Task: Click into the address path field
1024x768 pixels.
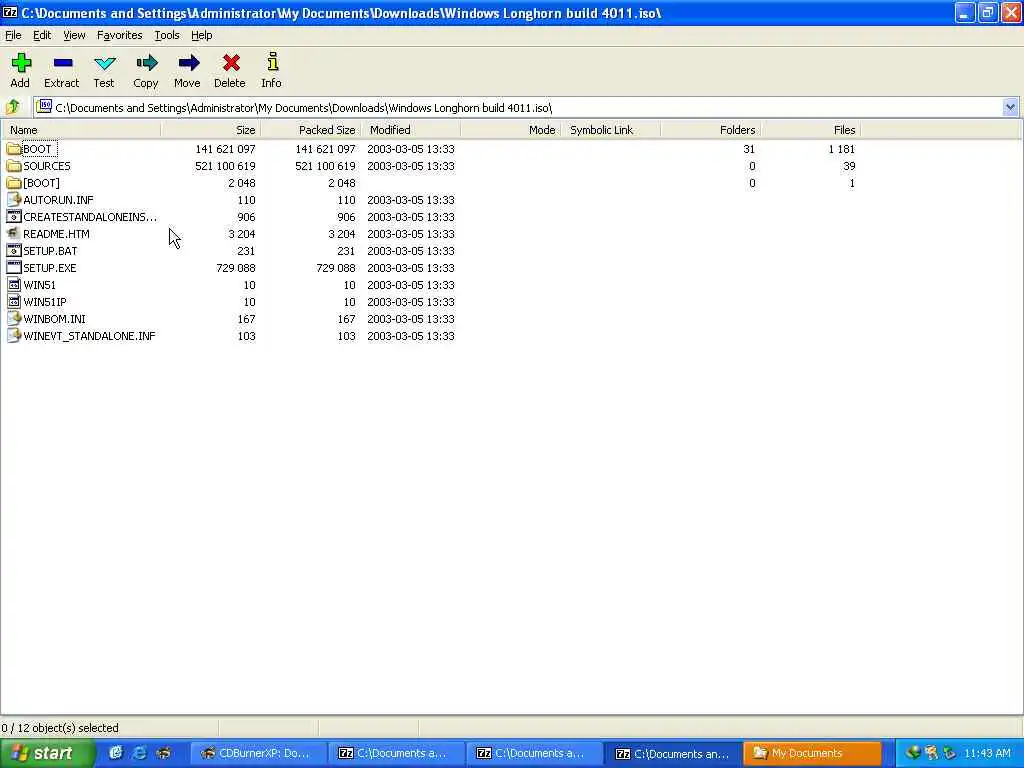Action: (x=526, y=107)
